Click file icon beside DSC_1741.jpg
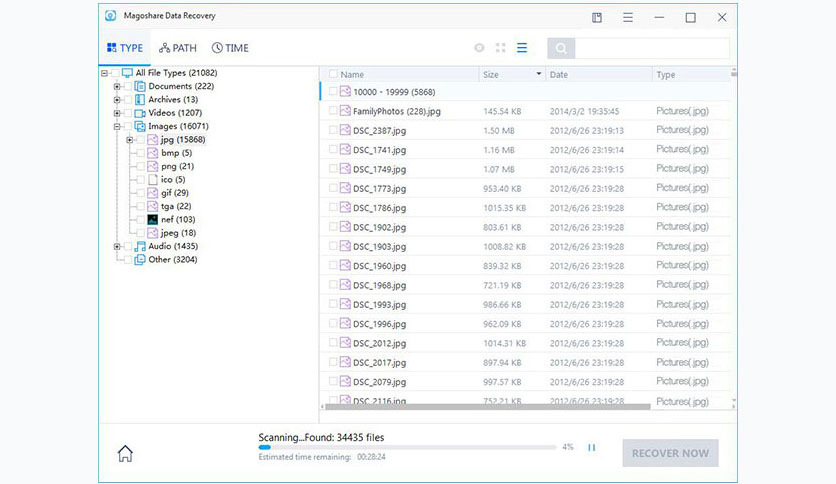 [345, 149]
